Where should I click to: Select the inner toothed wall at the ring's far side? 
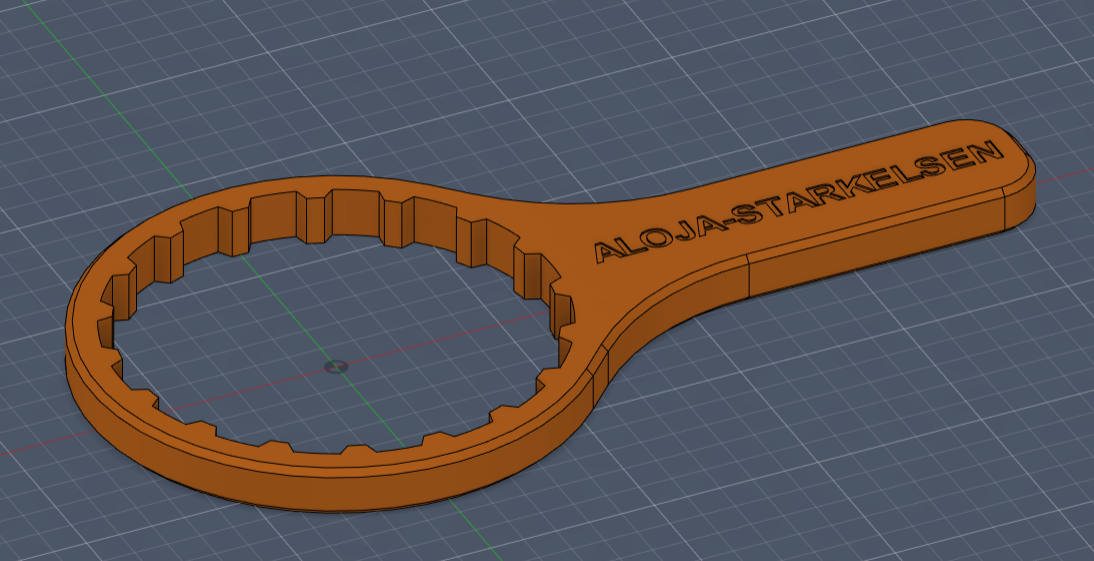coord(349,214)
